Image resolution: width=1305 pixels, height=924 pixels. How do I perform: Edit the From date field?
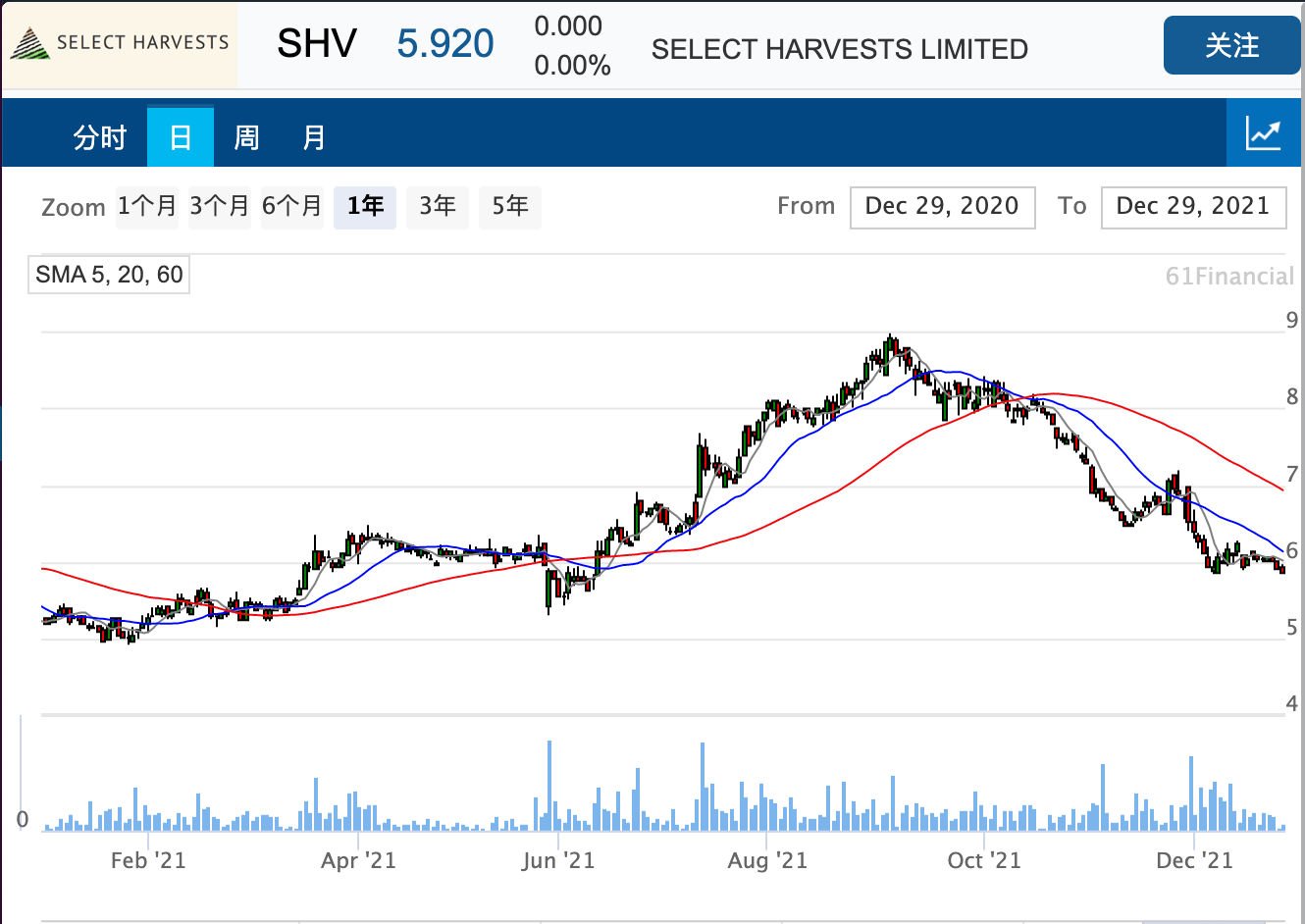coord(942,207)
